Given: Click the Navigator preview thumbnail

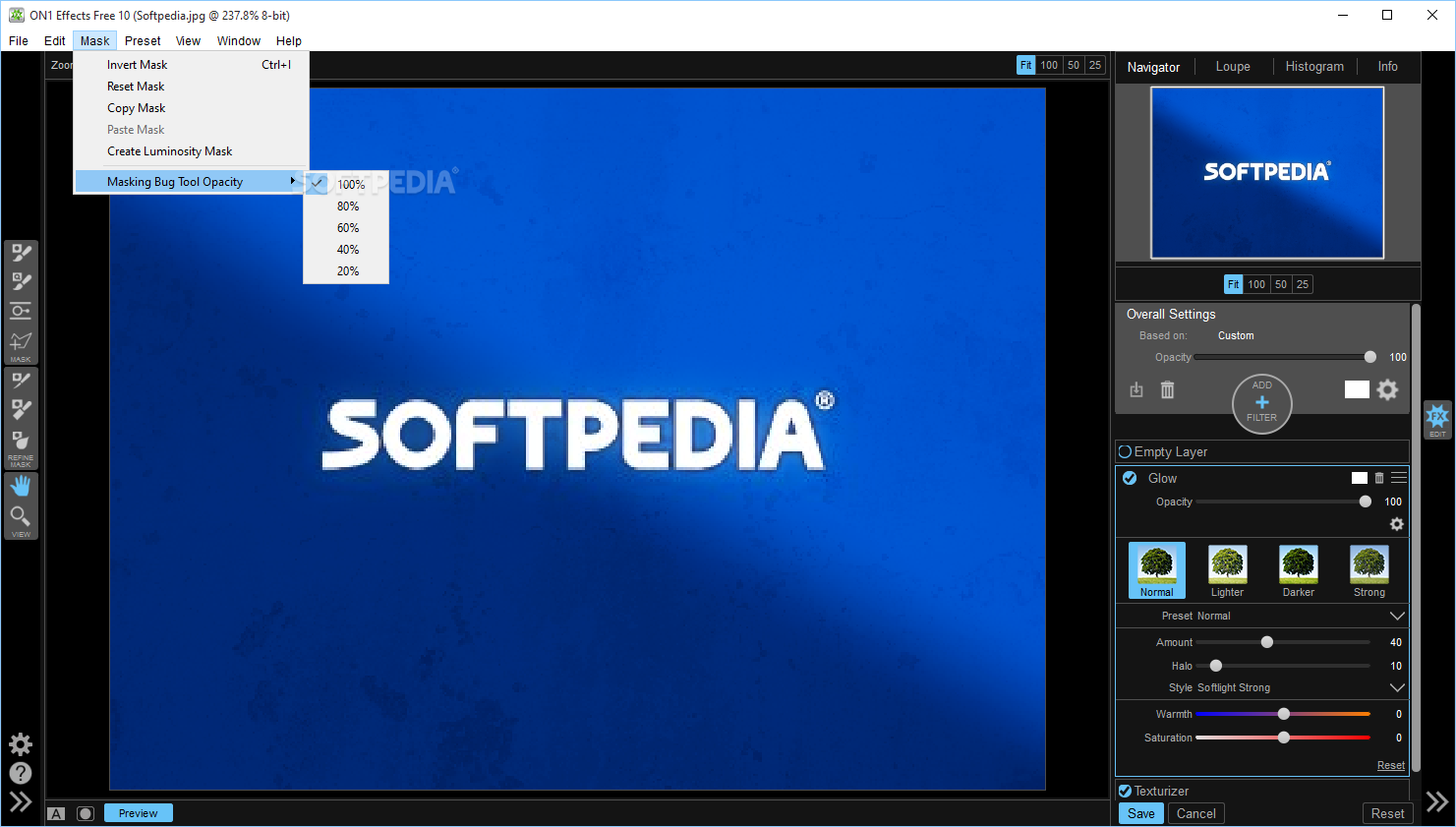Looking at the screenshot, I should pos(1267,172).
